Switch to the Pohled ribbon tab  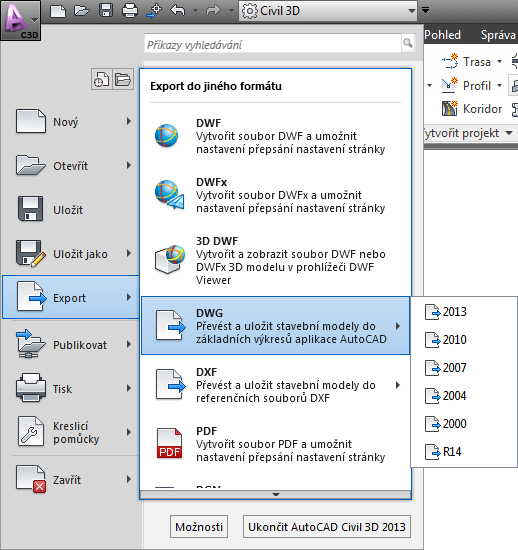pyautogui.click(x=442, y=35)
